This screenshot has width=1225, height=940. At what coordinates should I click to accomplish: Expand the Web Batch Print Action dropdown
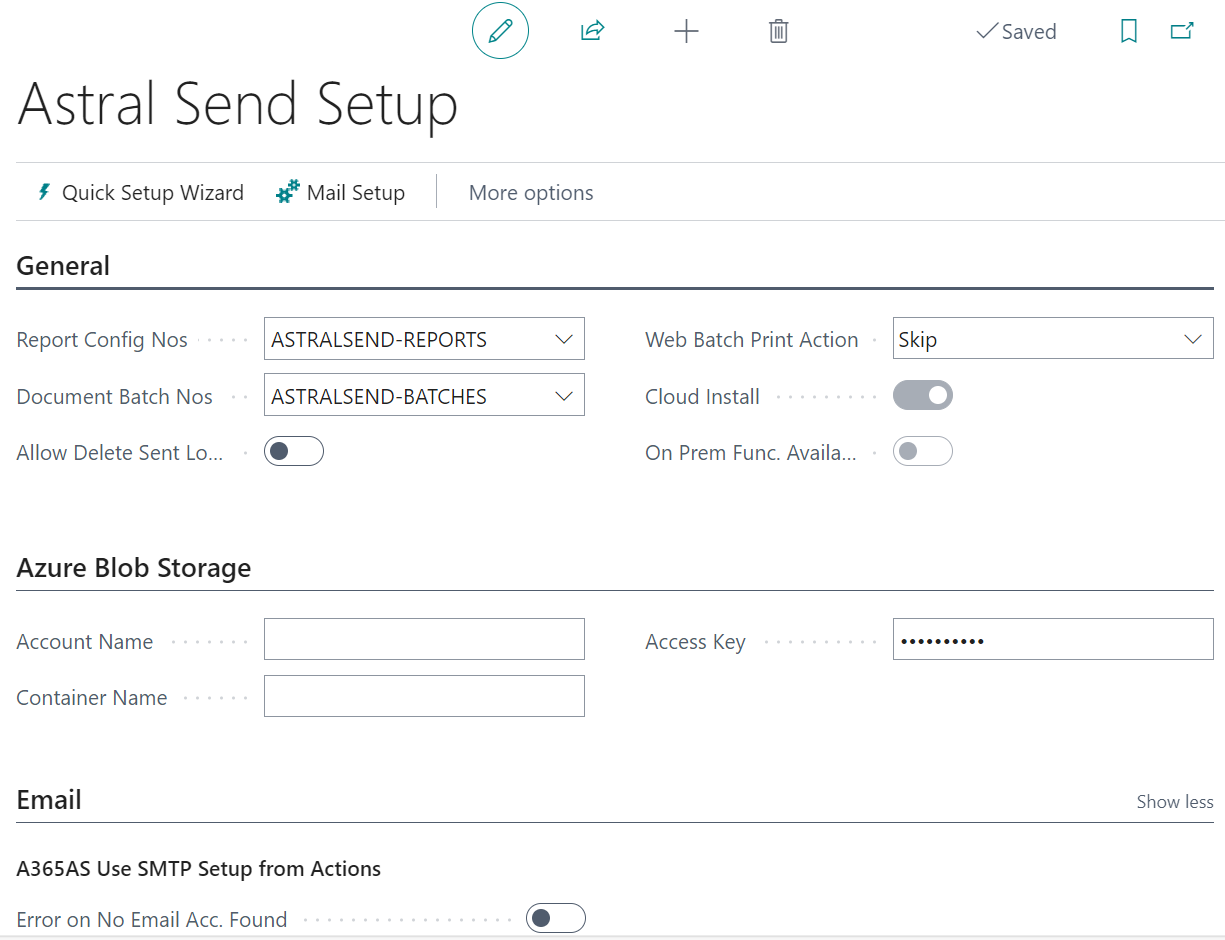(x=1192, y=340)
